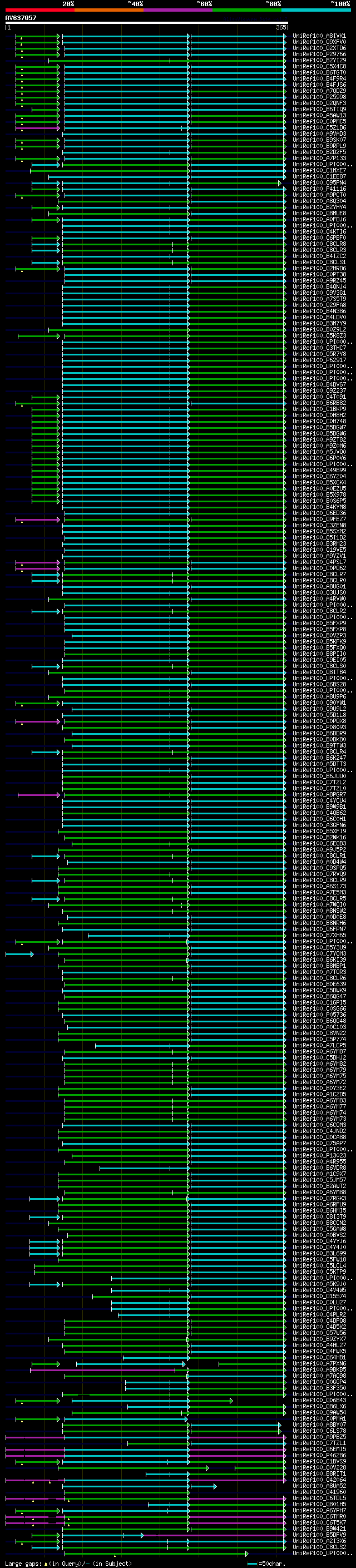Select the UniRef100_Q5D1L8 label
The image size is (356, 1568).
point(319,715)
